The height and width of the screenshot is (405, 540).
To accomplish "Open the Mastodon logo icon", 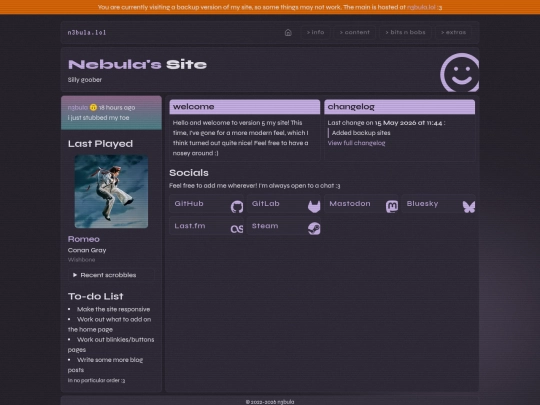I will tap(392, 207).
